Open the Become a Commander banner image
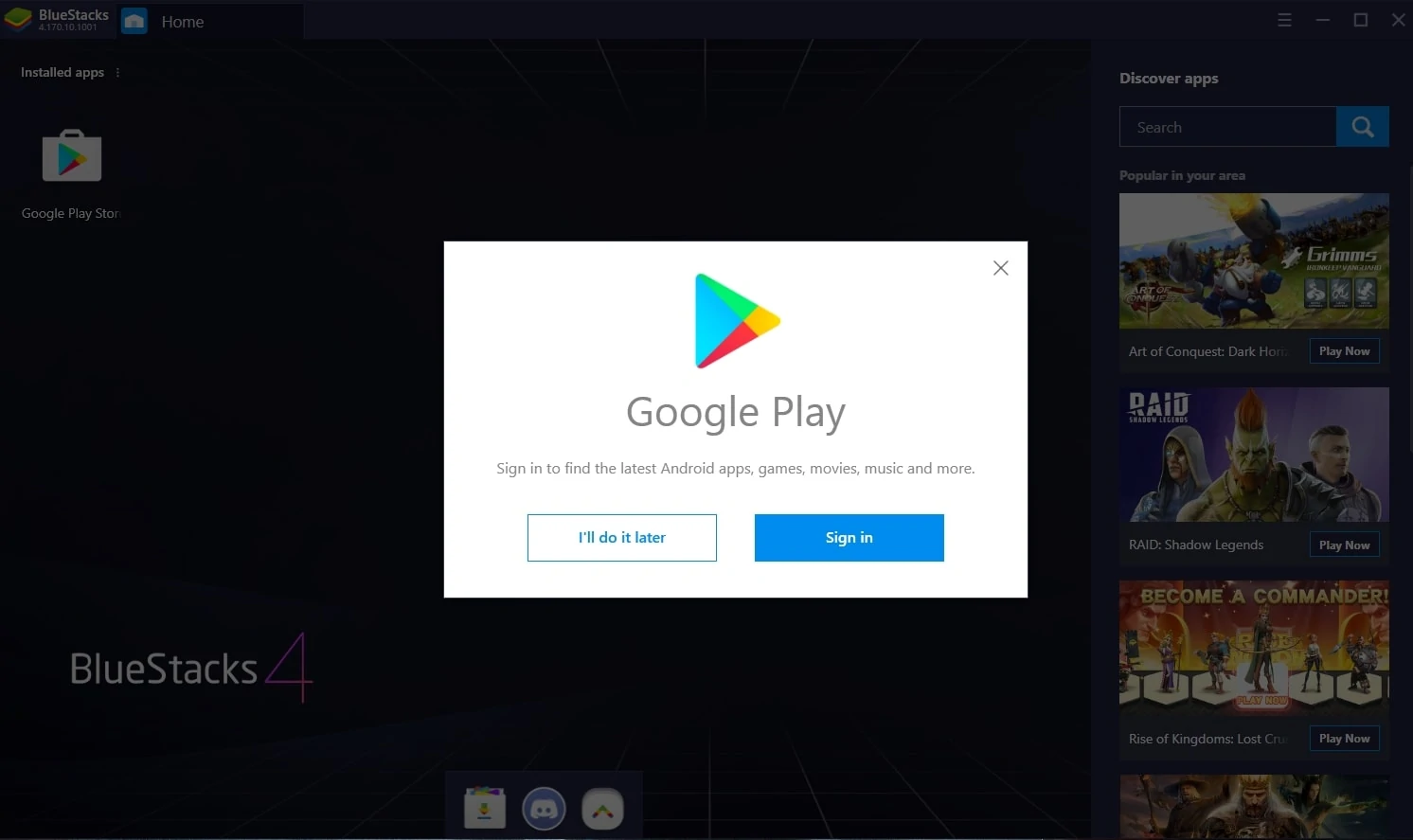The width and height of the screenshot is (1413, 840). (x=1254, y=648)
